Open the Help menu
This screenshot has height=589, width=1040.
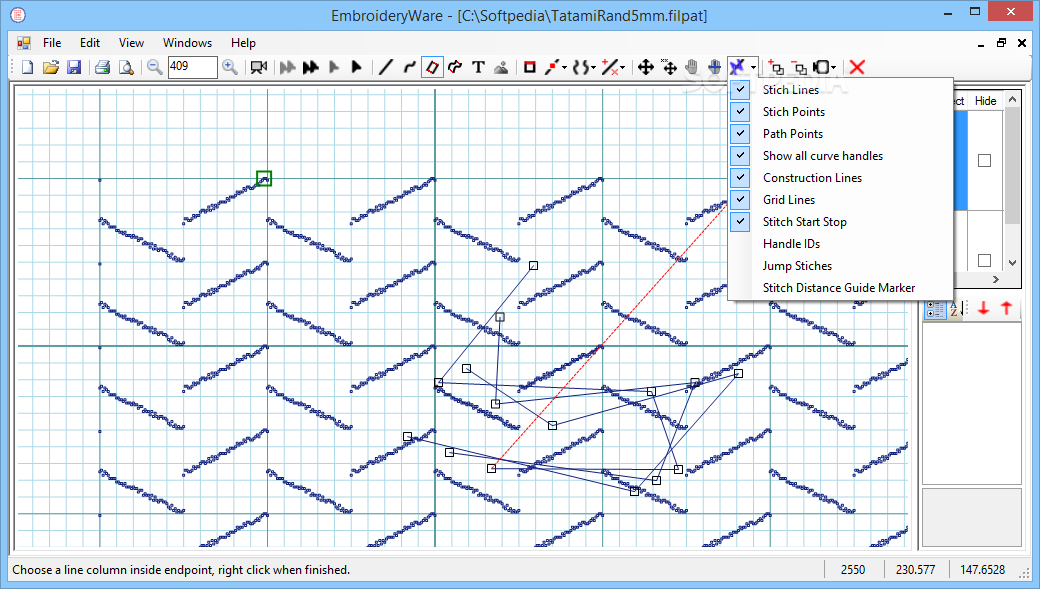click(x=243, y=42)
